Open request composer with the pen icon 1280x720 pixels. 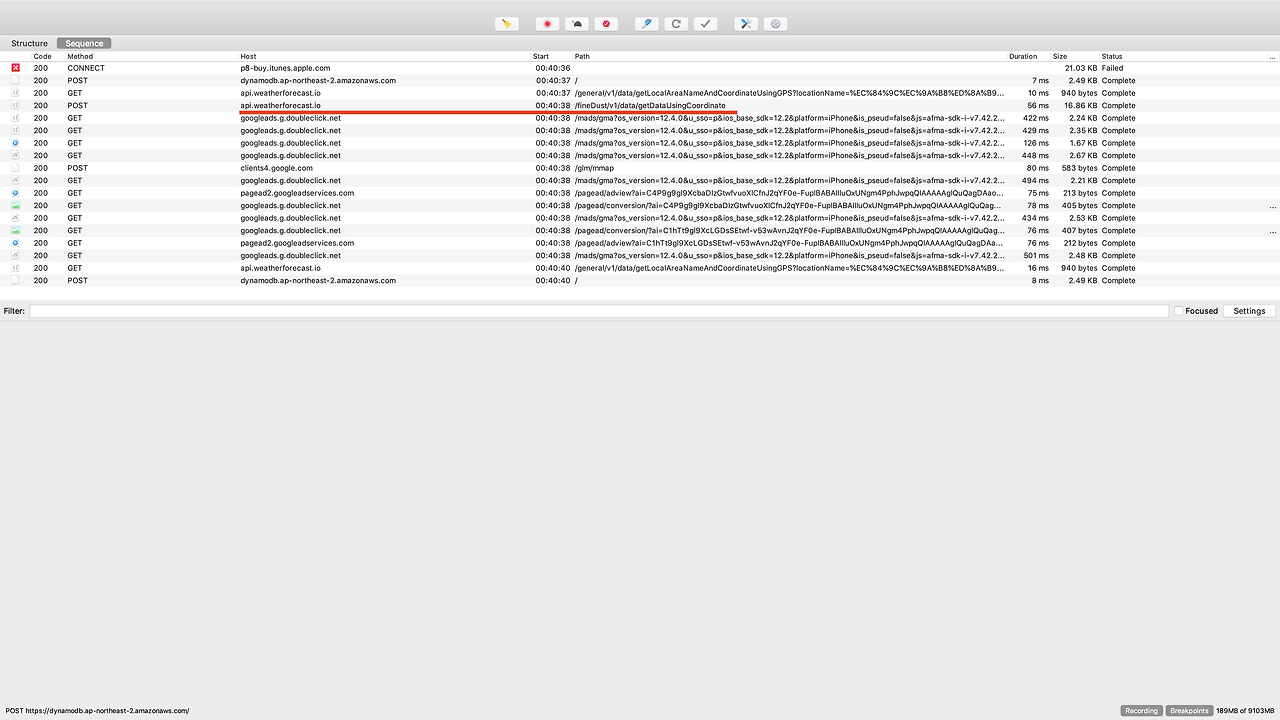click(x=645, y=23)
